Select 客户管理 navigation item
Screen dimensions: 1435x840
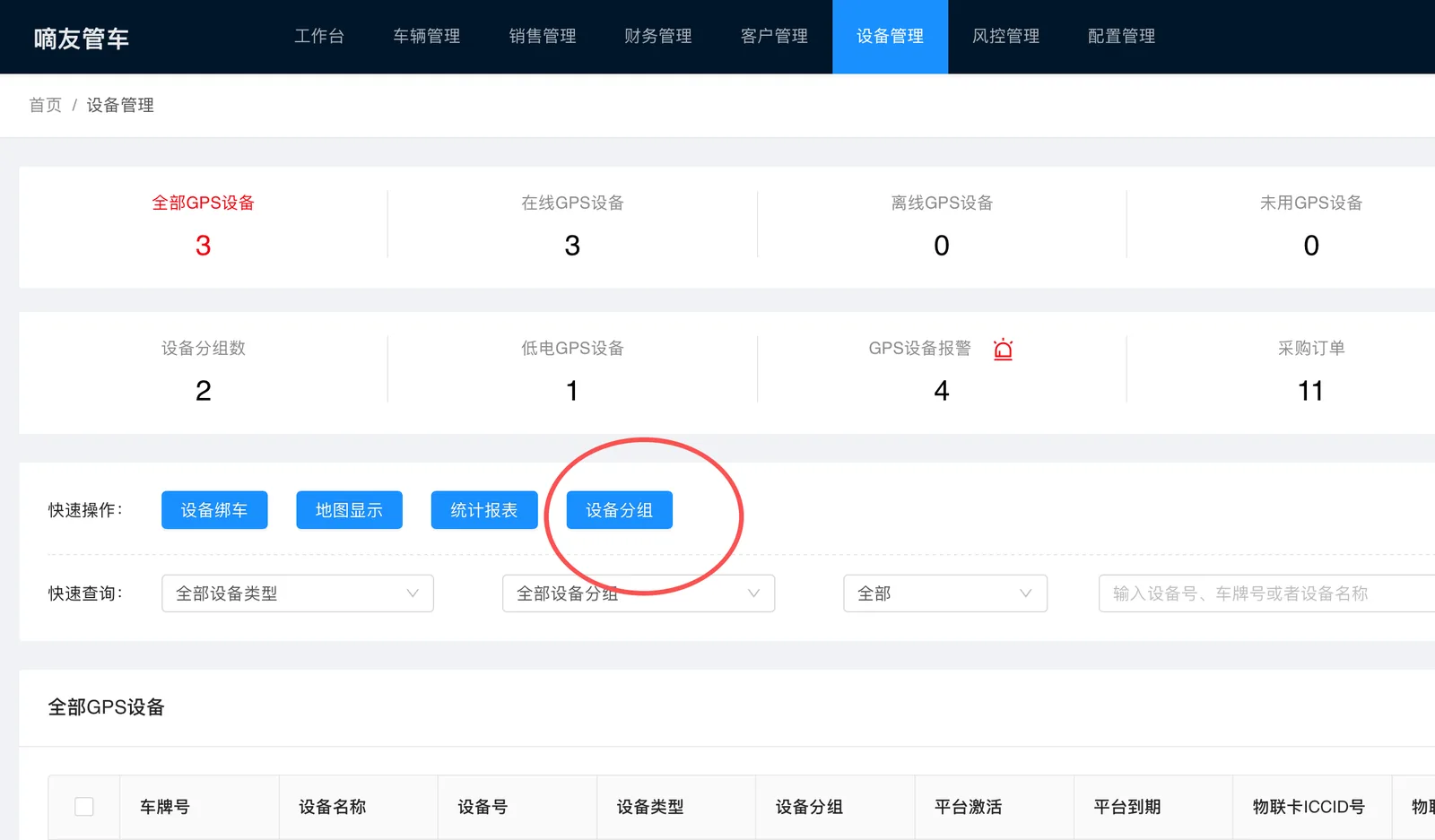click(774, 36)
